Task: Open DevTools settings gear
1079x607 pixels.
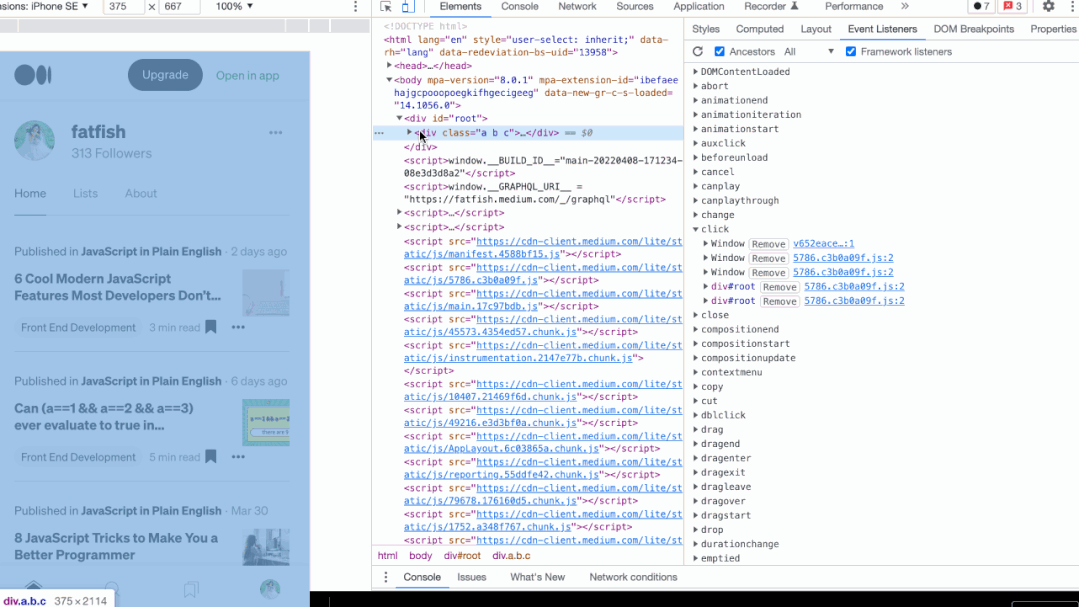Action: click(1048, 6)
